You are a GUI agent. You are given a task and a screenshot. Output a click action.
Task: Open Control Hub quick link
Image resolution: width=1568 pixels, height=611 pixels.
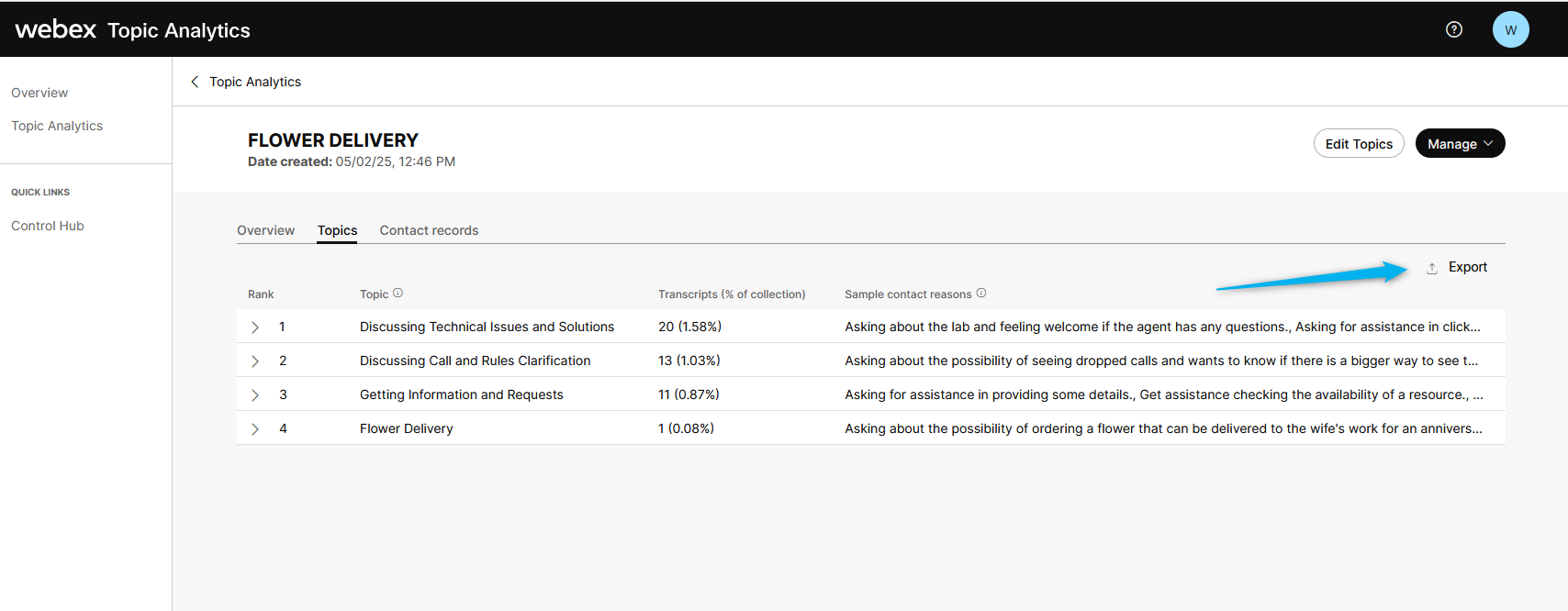48,226
